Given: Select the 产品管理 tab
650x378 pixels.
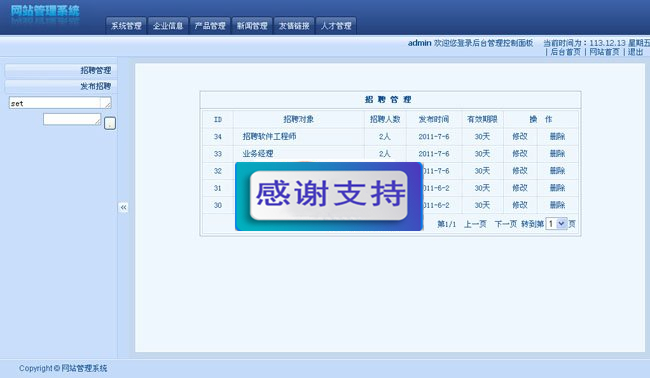Looking at the screenshot, I should tap(210, 26).
